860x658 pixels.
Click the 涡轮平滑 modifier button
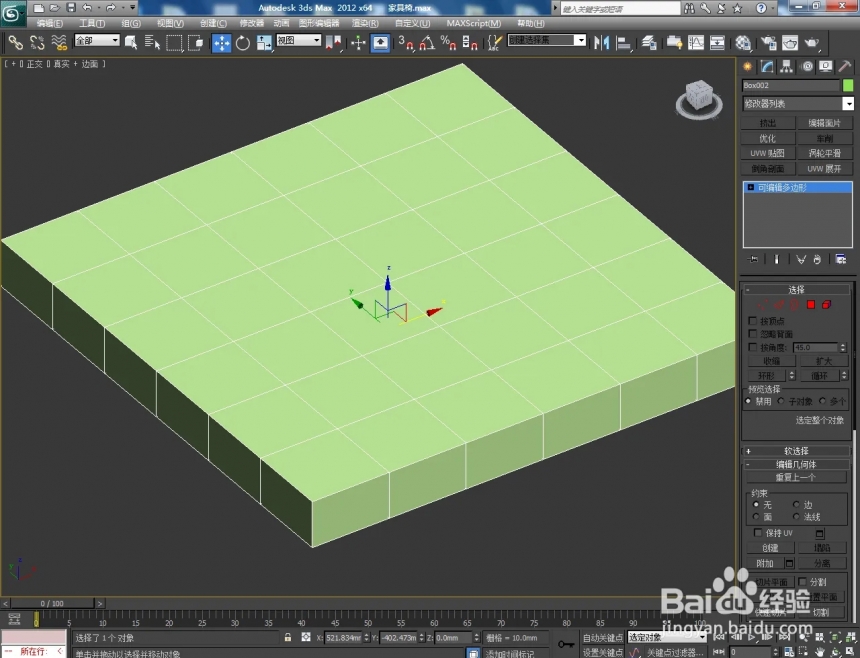tap(825, 153)
